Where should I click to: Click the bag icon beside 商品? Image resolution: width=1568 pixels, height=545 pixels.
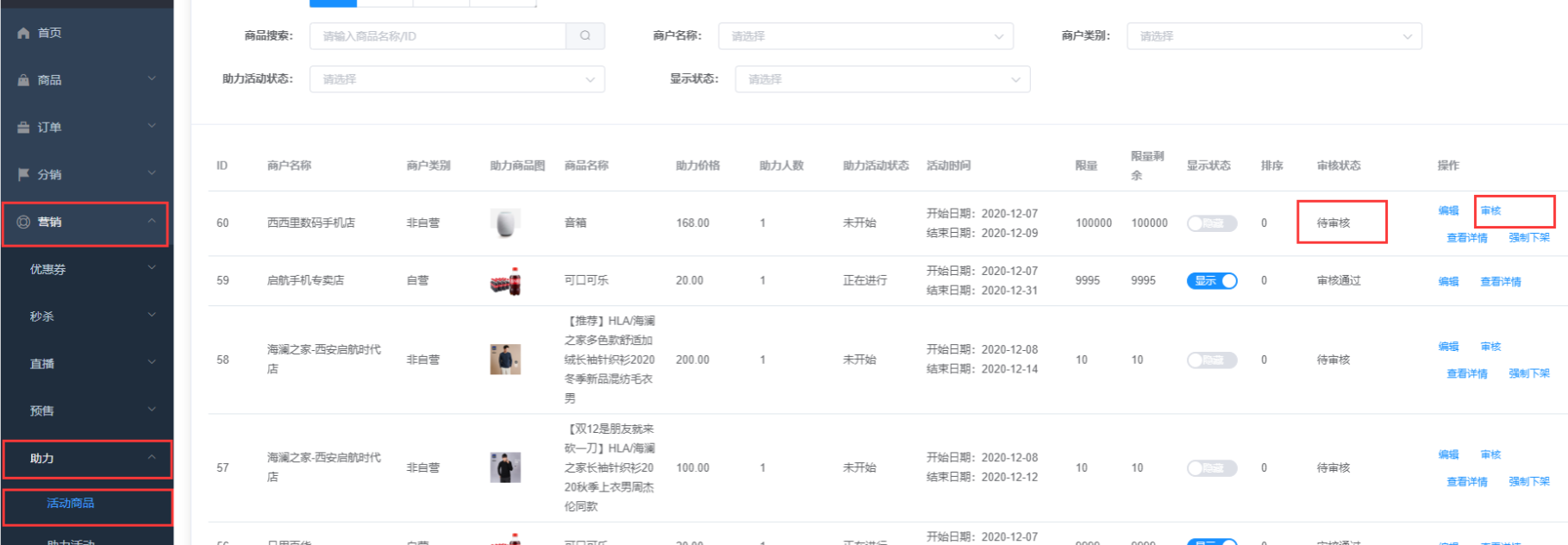(23, 80)
